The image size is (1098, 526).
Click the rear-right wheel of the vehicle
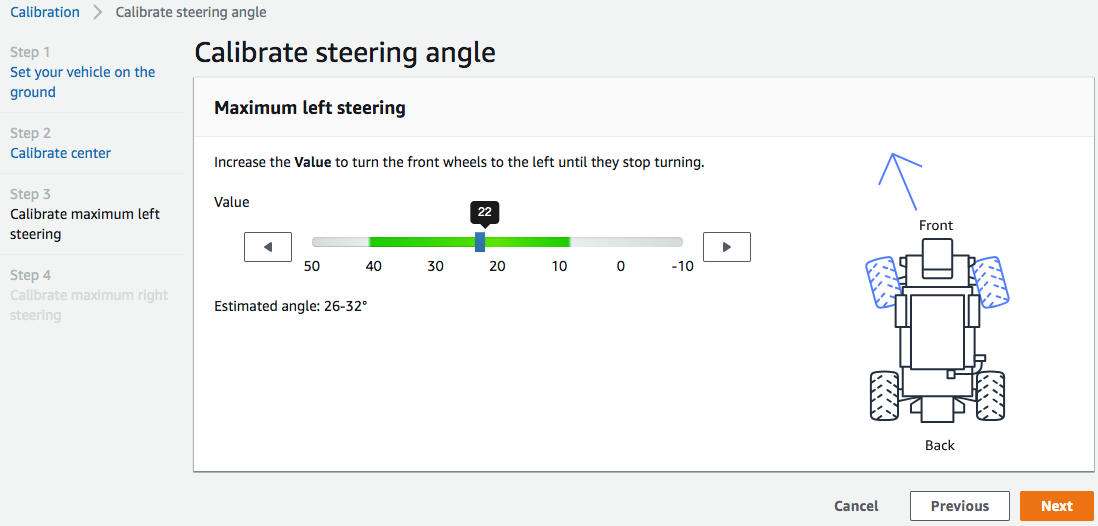point(990,395)
